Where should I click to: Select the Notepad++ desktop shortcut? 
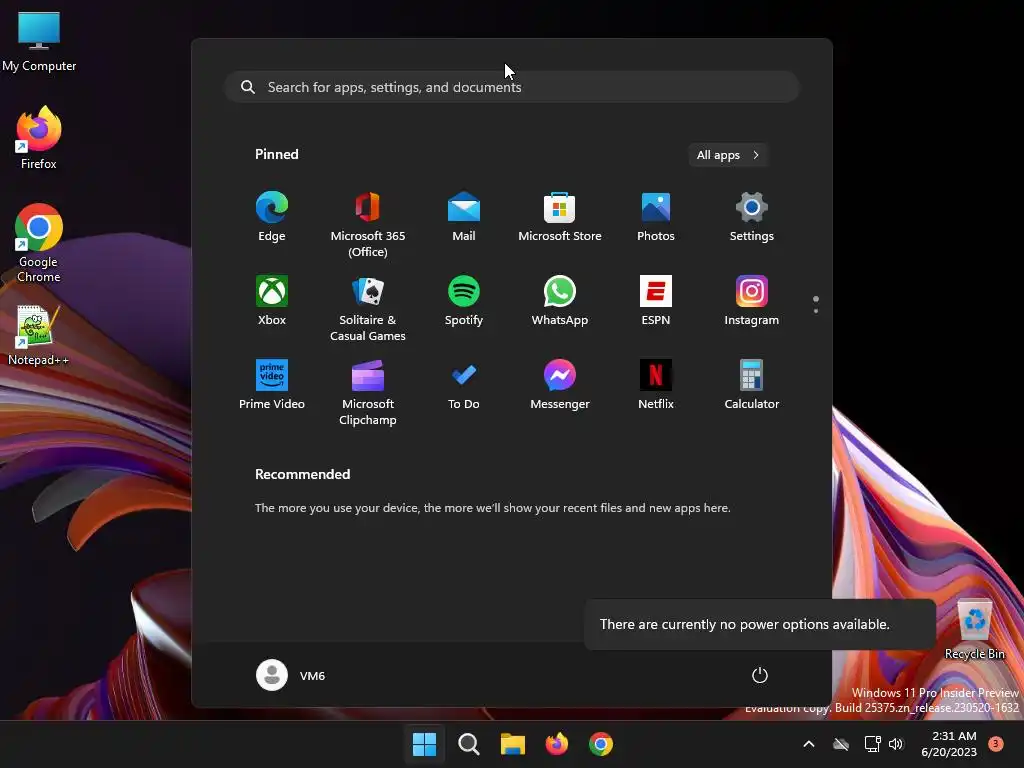click(39, 336)
